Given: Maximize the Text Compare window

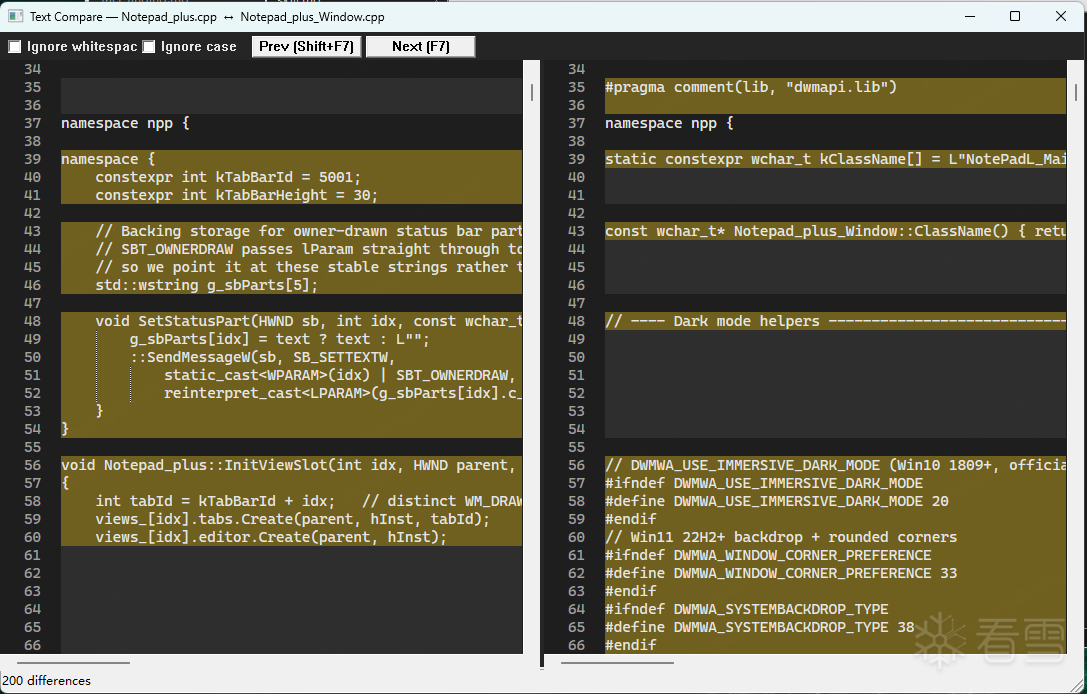Looking at the screenshot, I should pyautogui.click(x=1015, y=16).
